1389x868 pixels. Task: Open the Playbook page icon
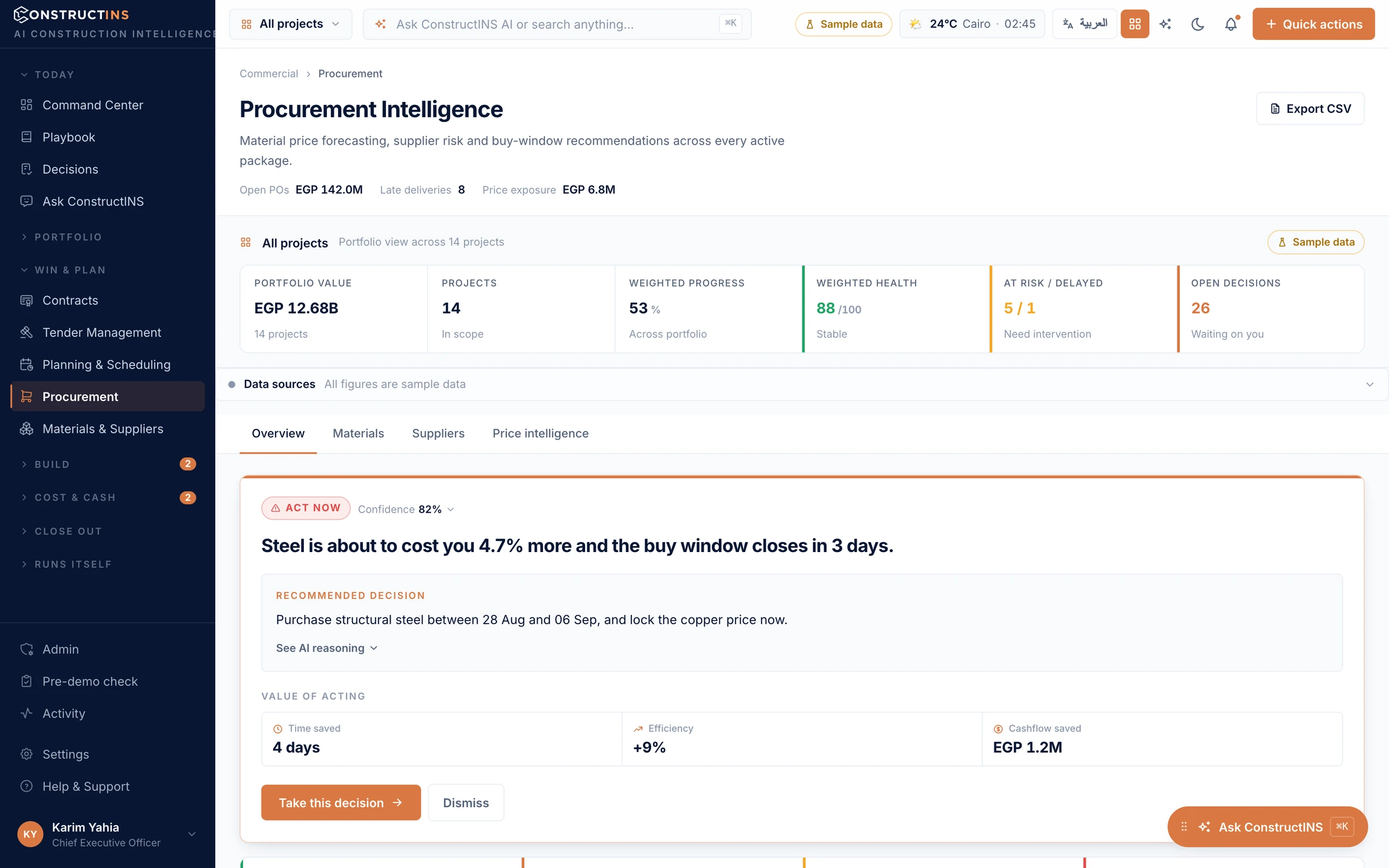[x=27, y=137]
